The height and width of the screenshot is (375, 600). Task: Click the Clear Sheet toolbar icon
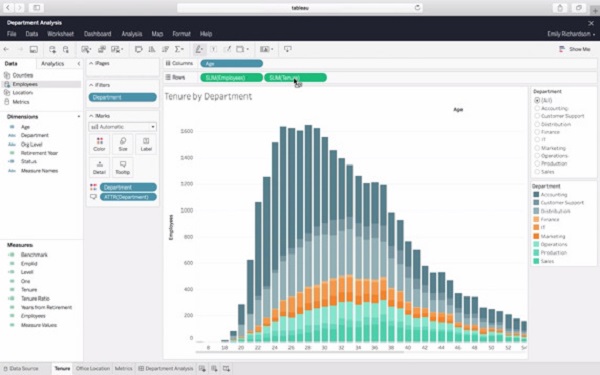click(x=116, y=49)
